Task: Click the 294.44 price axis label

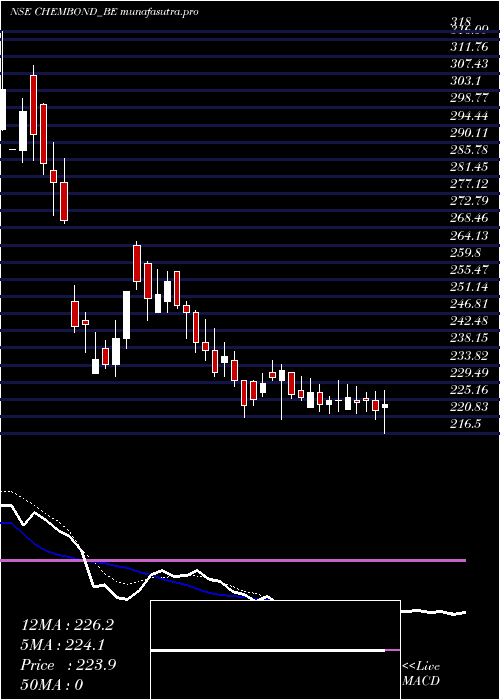Action: pos(469,116)
